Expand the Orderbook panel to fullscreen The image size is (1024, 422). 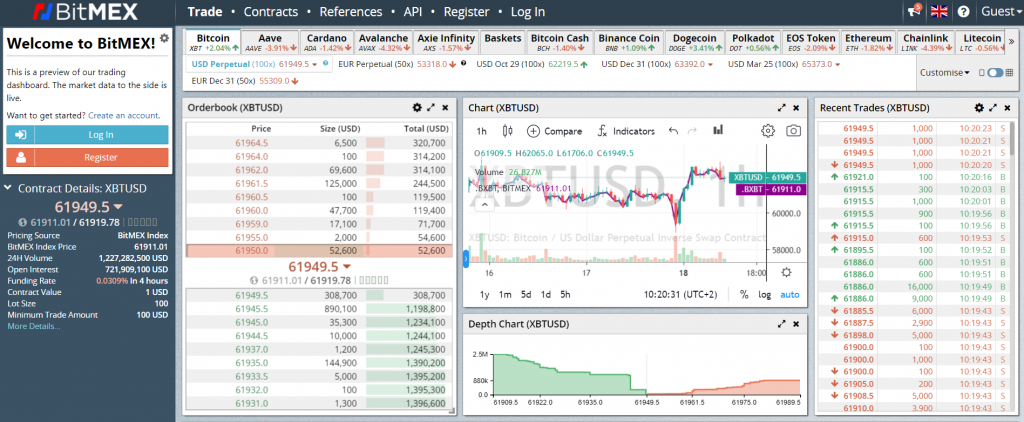pos(431,108)
